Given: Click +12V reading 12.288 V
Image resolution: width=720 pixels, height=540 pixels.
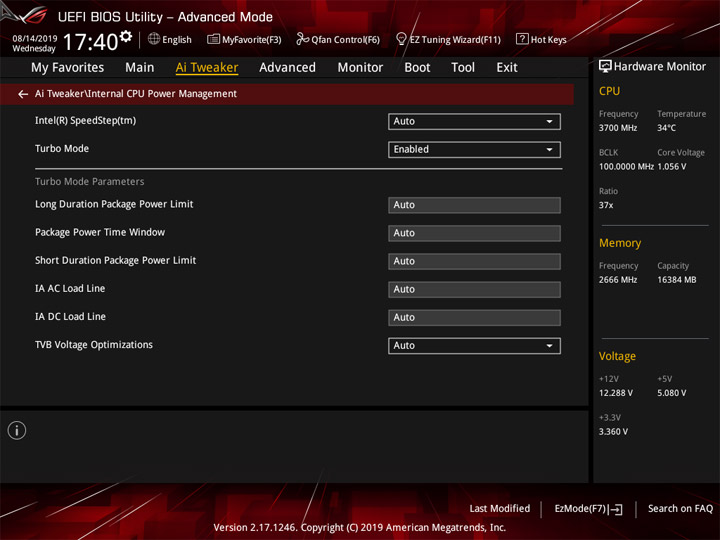Looking at the screenshot, I should [616, 393].
